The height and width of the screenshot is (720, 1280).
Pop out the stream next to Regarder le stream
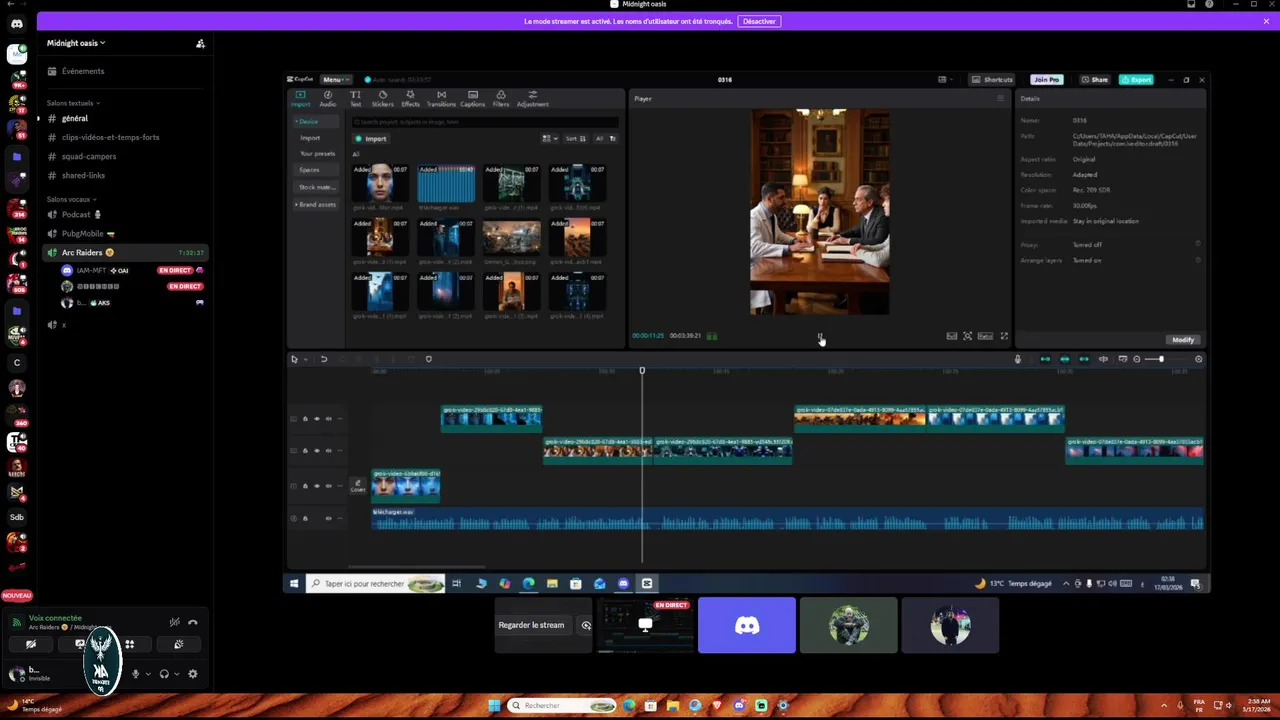pyautogui.click(x=586, y=625)
